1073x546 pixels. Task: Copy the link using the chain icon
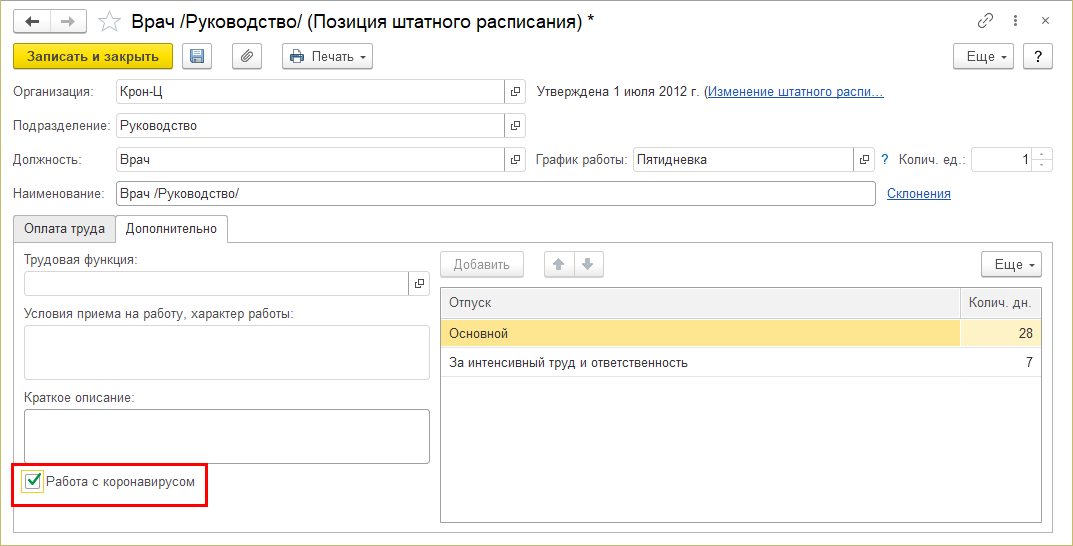[985, 21]
